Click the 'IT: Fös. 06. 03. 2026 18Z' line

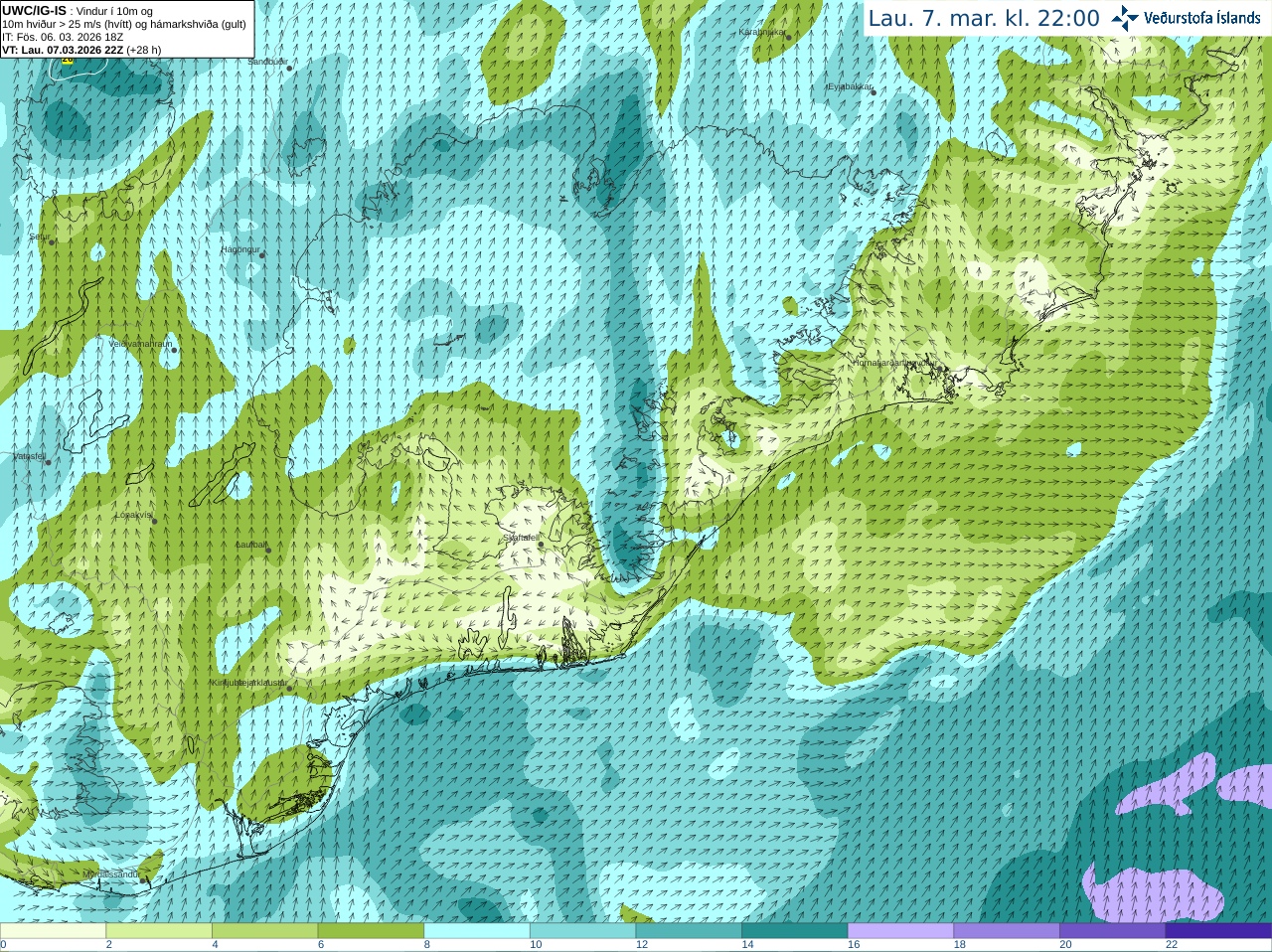pyautogui.click(x=63, y=37)
